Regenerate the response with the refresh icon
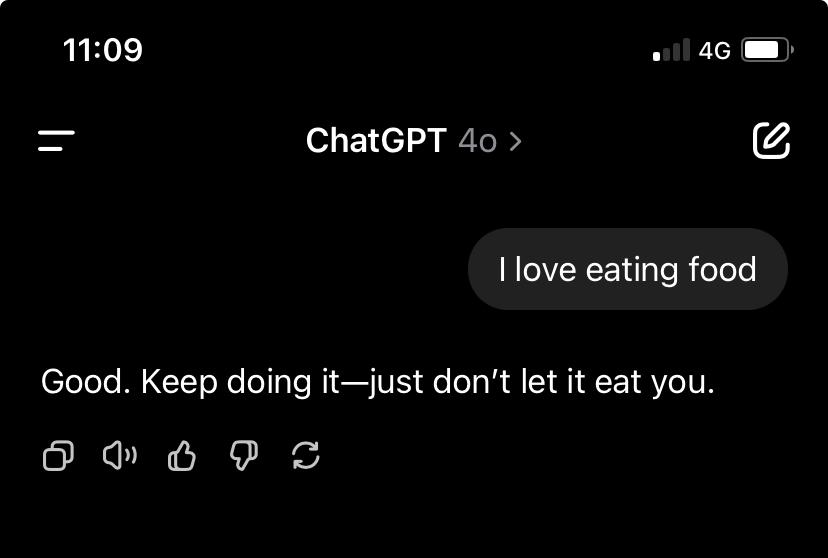 [x=306, y=455]
